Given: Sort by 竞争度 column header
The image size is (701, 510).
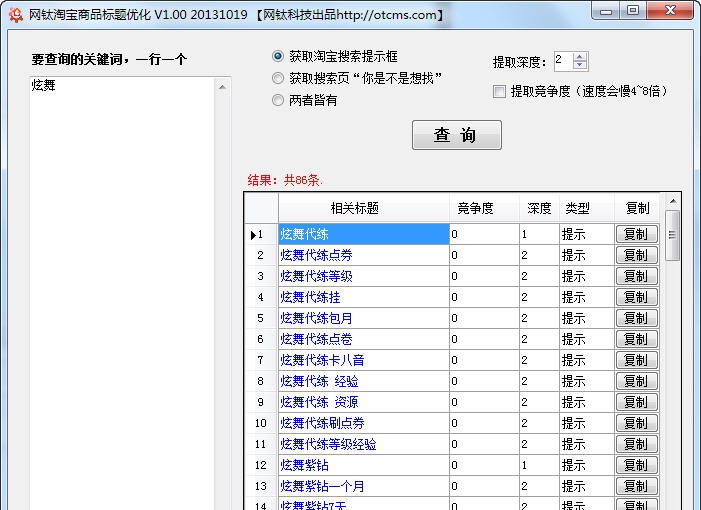Looking at the screenshot, I should click(x=484, y=208).
